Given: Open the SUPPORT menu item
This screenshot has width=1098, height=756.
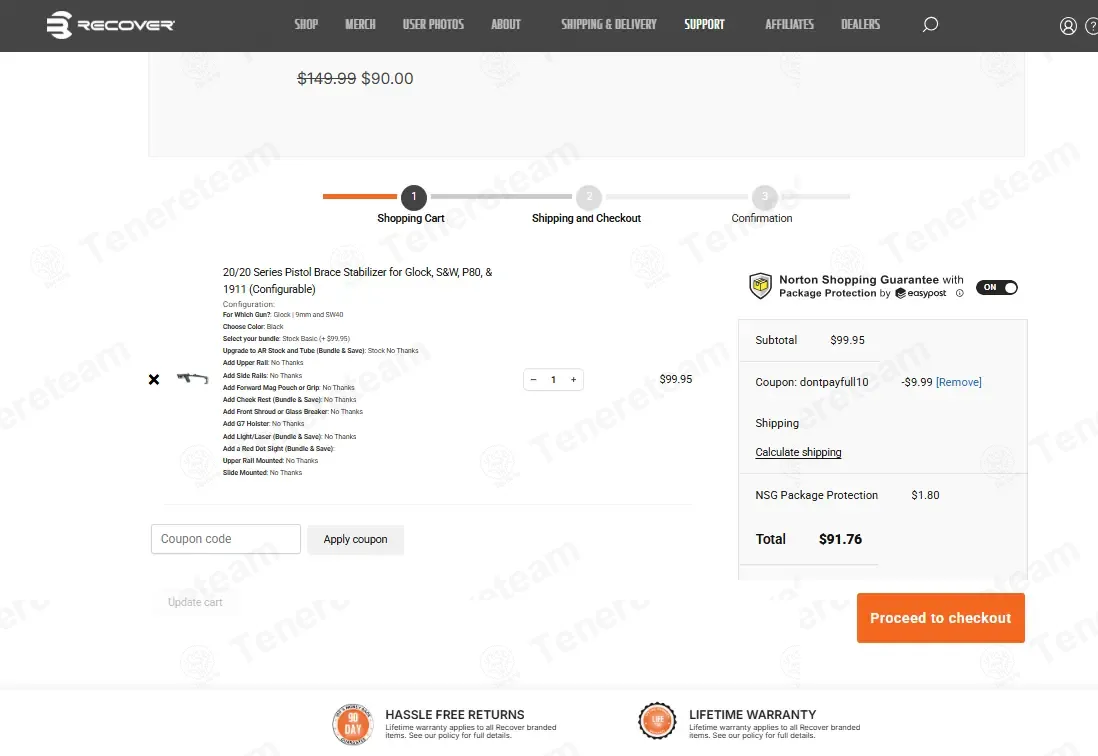Looking at the screenshot, I should 704,24.
